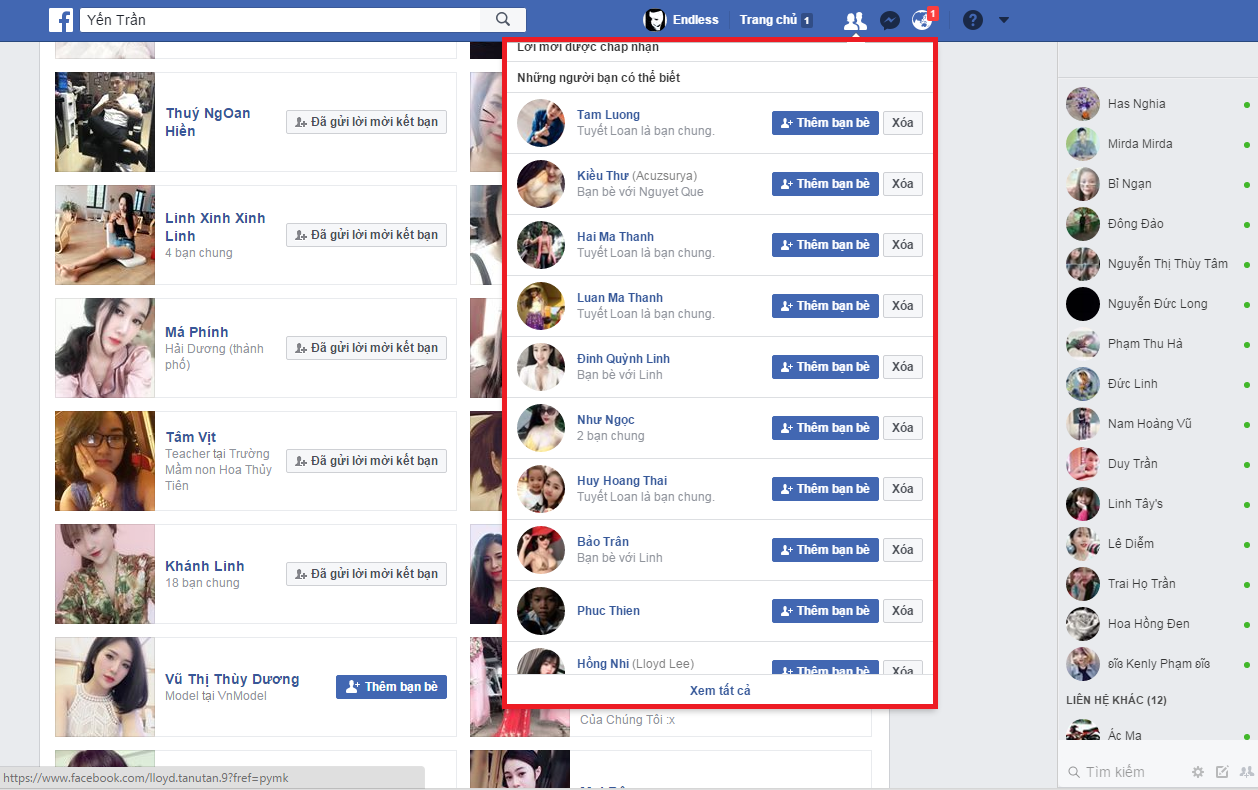Click the search magnifier button
The height and width of the screenshot is (790, 1258).
[503, 19]
